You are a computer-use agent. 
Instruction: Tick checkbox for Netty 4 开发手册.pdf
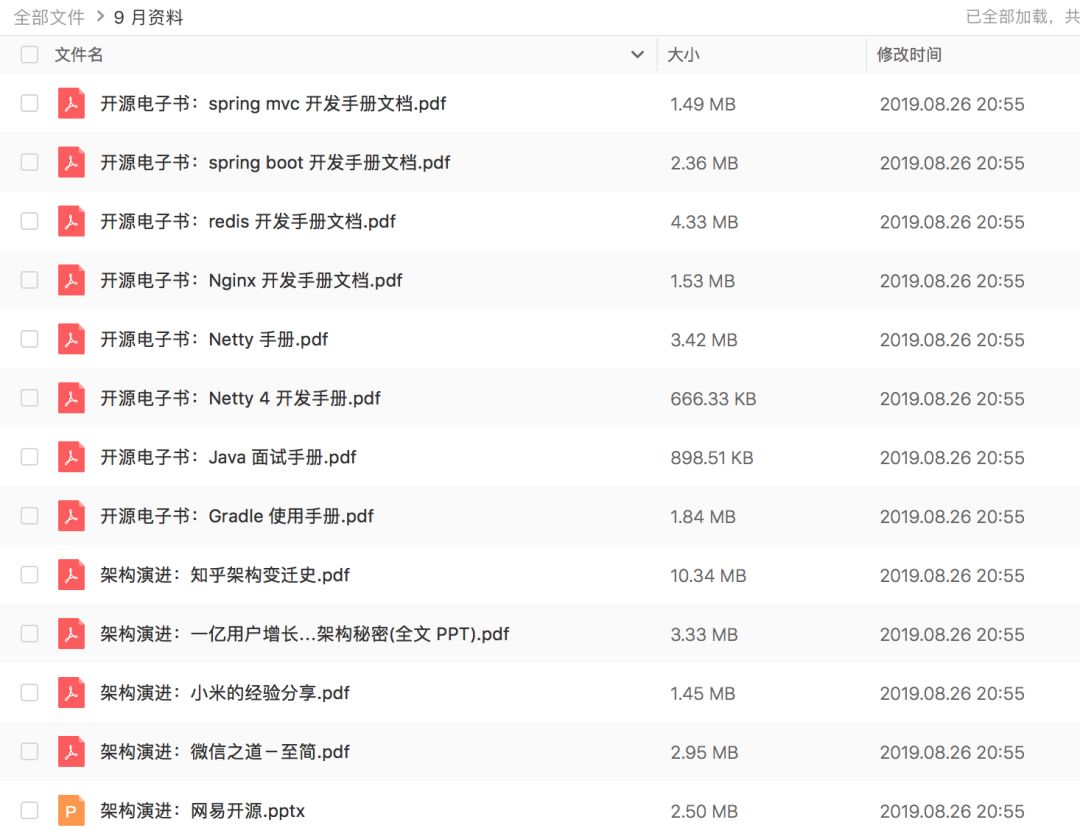click(x=30, y=398)
